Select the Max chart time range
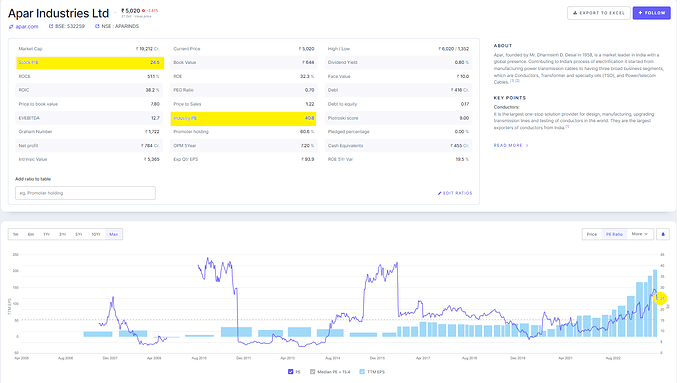Screen dimensions: 690x383 tap(114, 234)
